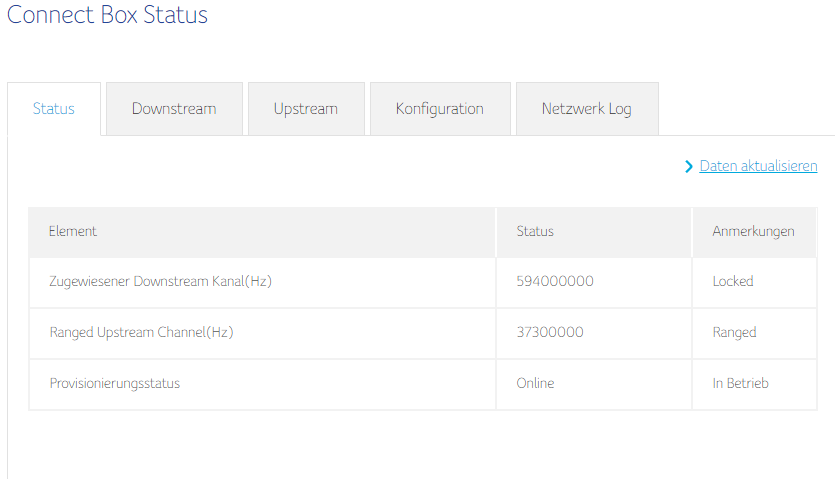The image size is (835, 479).
Task: Click the Locked remark cell
Action: pos(733,282)
